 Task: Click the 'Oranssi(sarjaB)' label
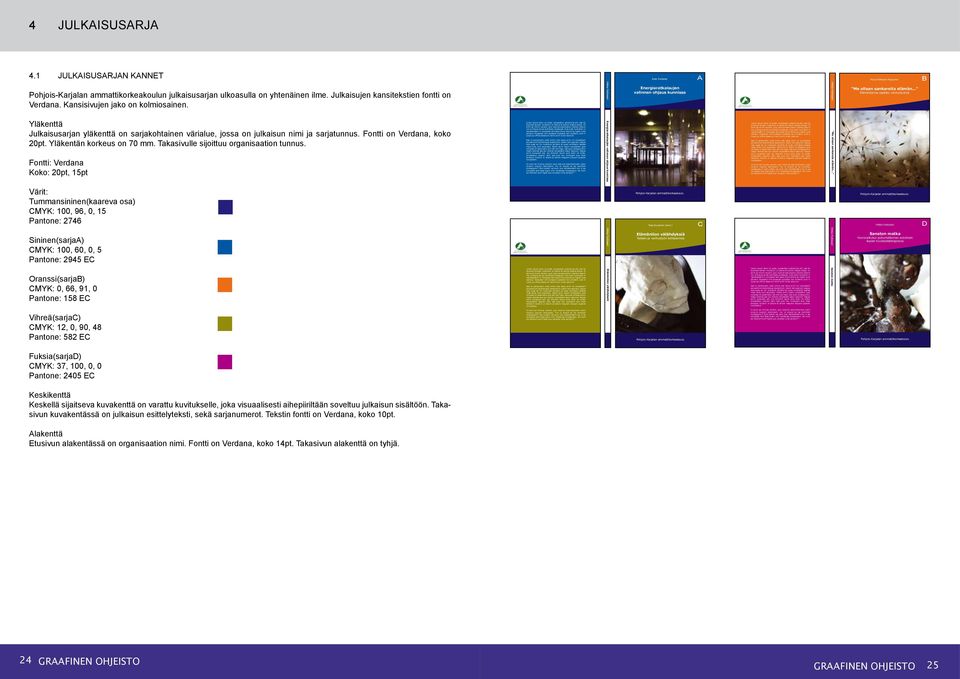(57, 279)
